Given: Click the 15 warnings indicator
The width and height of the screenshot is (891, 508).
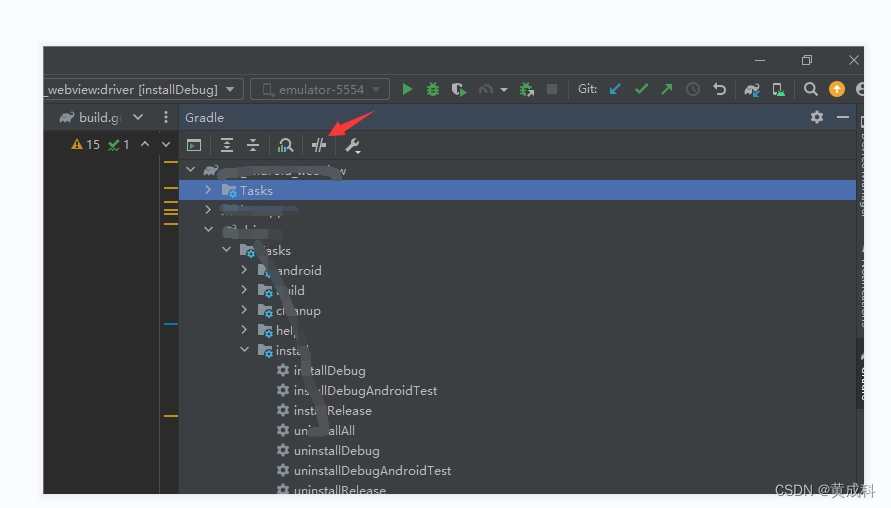Looking at the screenshot, I should pyautogui.click(x=85, y=144).
